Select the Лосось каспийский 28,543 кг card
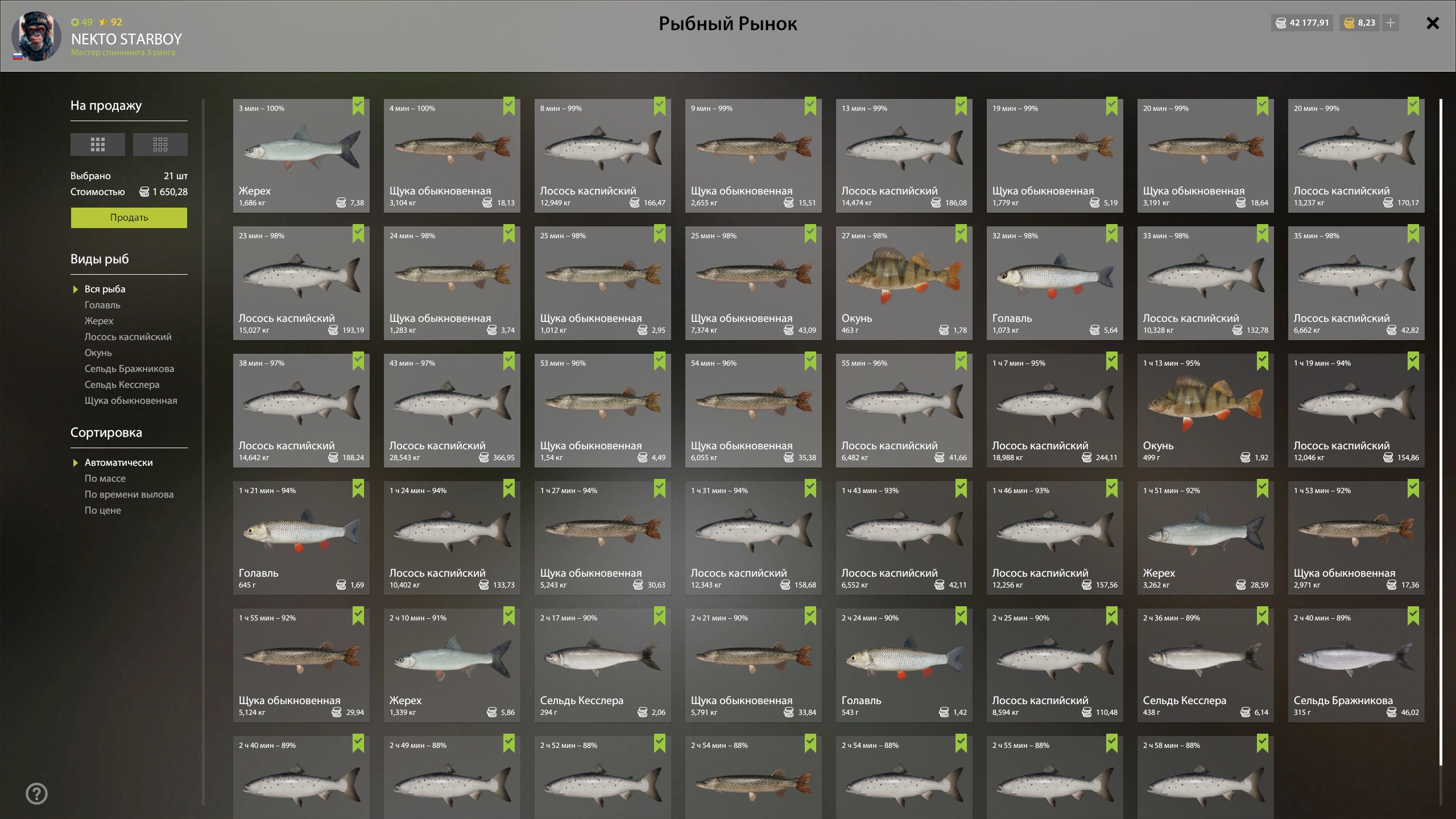Viewport: 1456px width, 819px height. [452, 411]
